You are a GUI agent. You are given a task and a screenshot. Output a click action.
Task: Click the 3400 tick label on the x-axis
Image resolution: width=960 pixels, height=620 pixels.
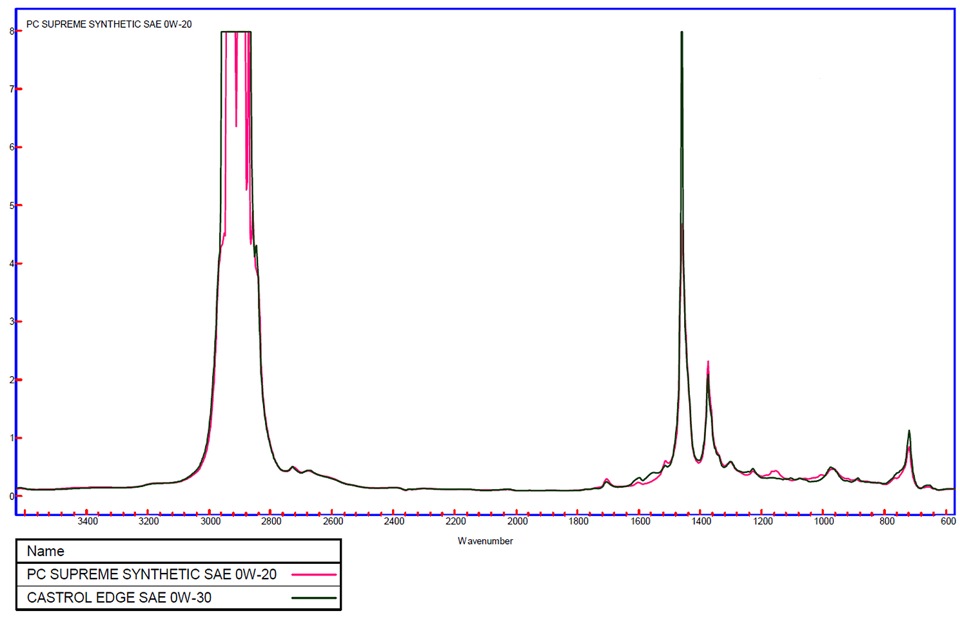click(88, 521)
